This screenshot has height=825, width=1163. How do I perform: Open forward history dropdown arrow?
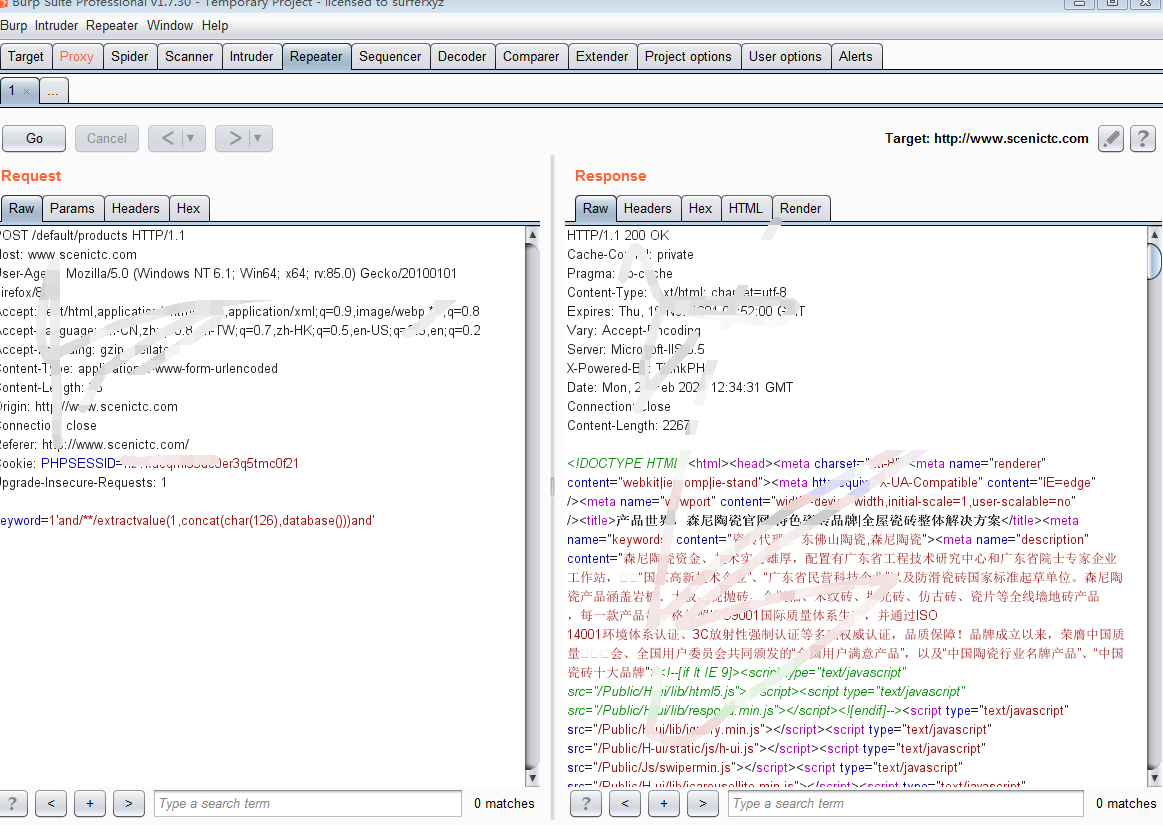[257, 138]
